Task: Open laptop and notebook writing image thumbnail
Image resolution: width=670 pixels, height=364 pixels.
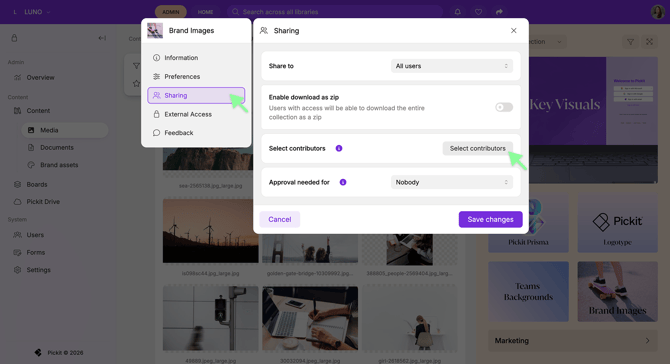Action: coord(310,318)
